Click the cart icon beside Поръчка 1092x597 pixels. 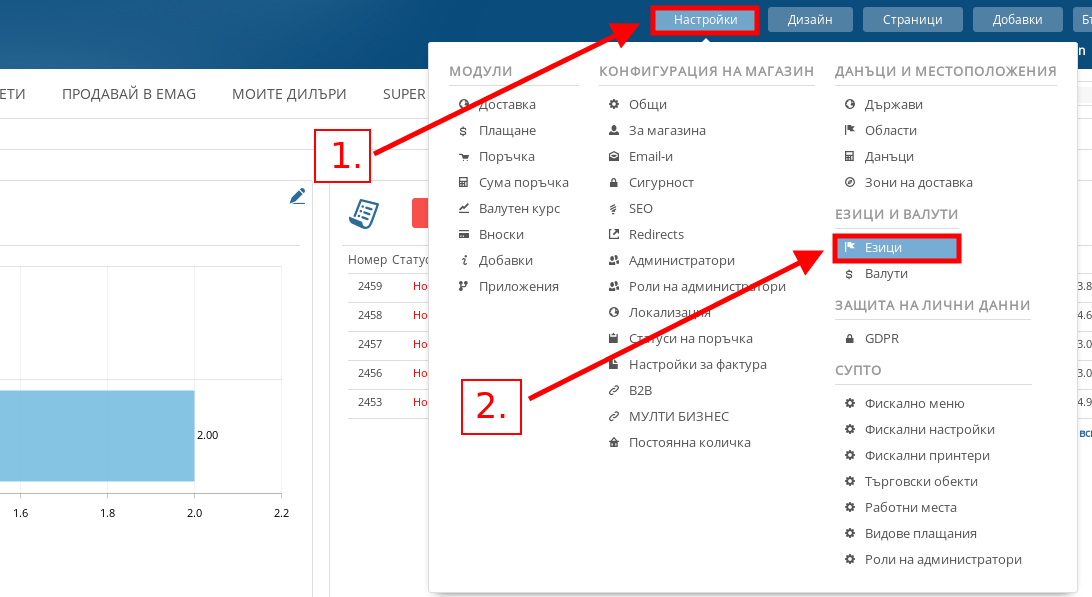click(464, 157)
